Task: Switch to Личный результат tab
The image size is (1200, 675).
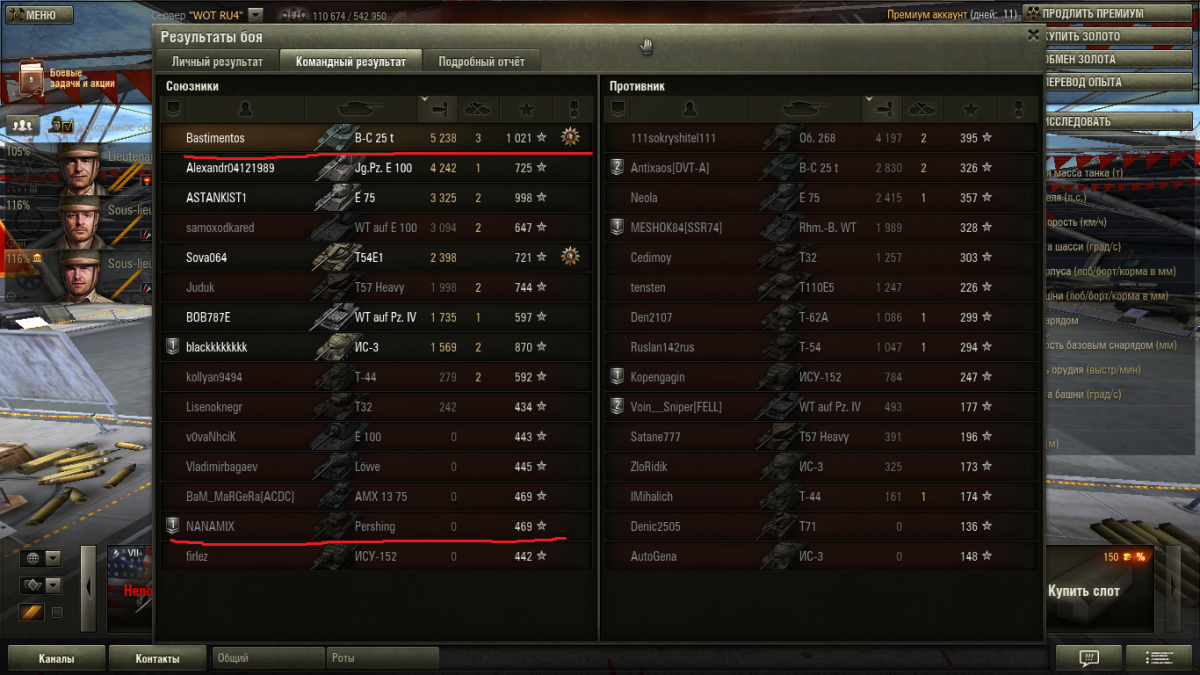Action: coord(217,61)
